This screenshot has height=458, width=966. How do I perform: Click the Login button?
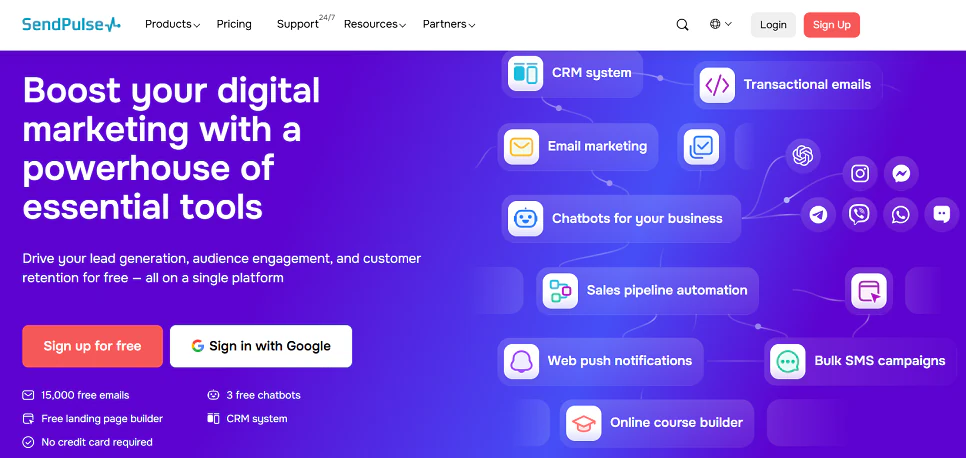(x=773, y=25)
